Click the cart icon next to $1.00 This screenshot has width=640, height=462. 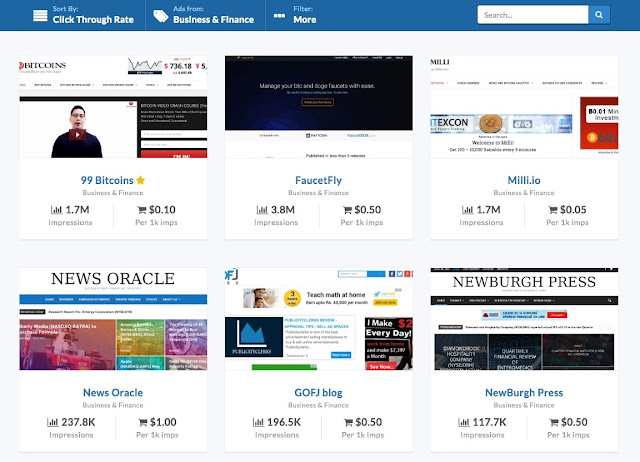[143, 422]
